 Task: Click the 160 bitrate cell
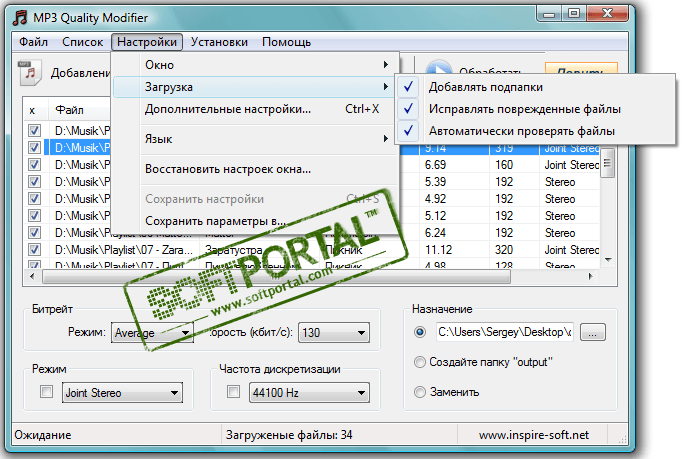(x=504, y=165)
